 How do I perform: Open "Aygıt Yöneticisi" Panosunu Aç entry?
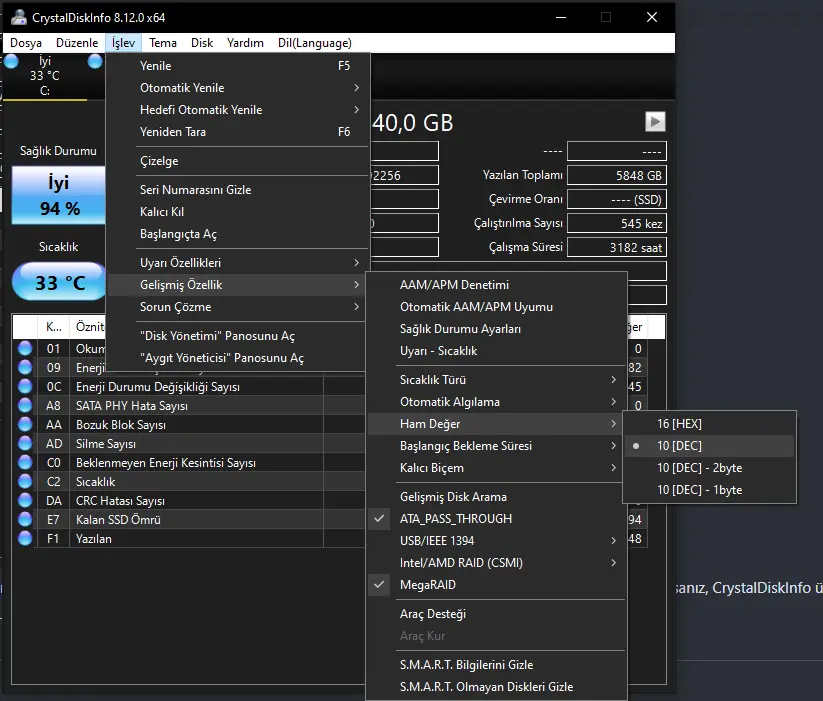tap(238, 357)
